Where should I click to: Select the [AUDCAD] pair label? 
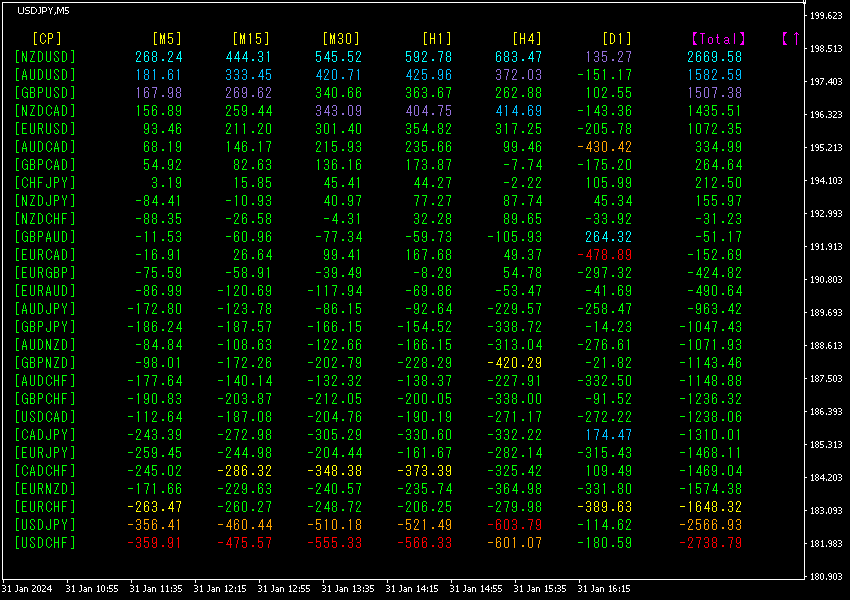(45, 147)
